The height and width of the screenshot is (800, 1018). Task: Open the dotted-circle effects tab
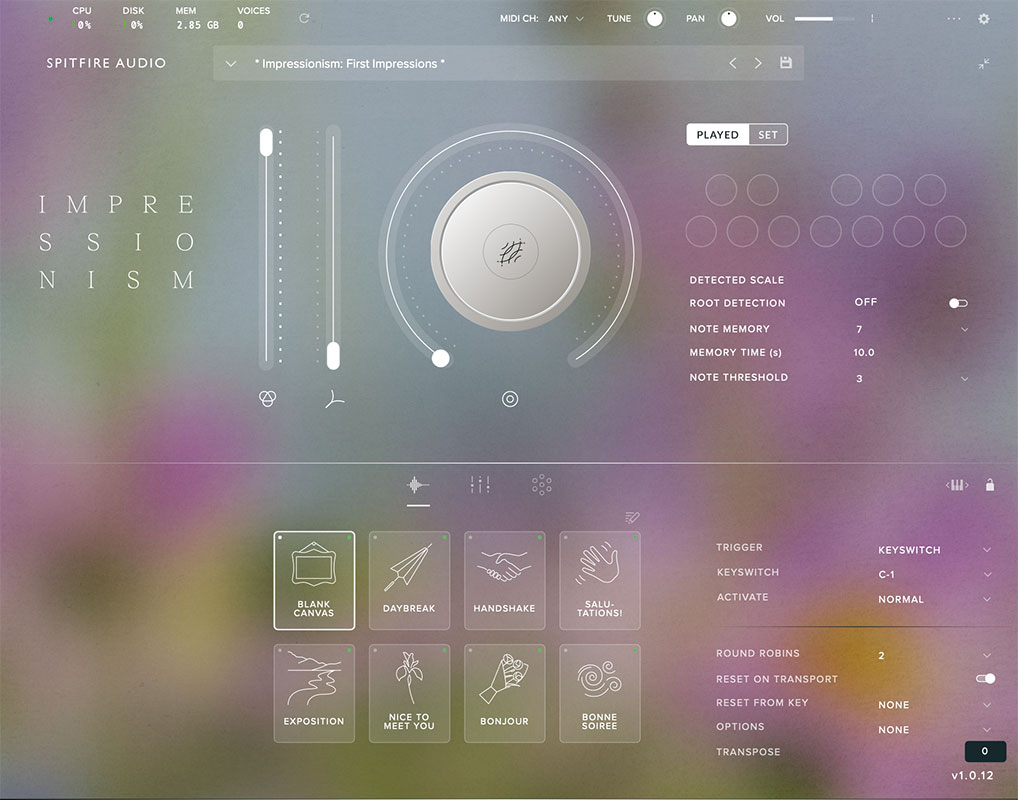coord(541,484)
